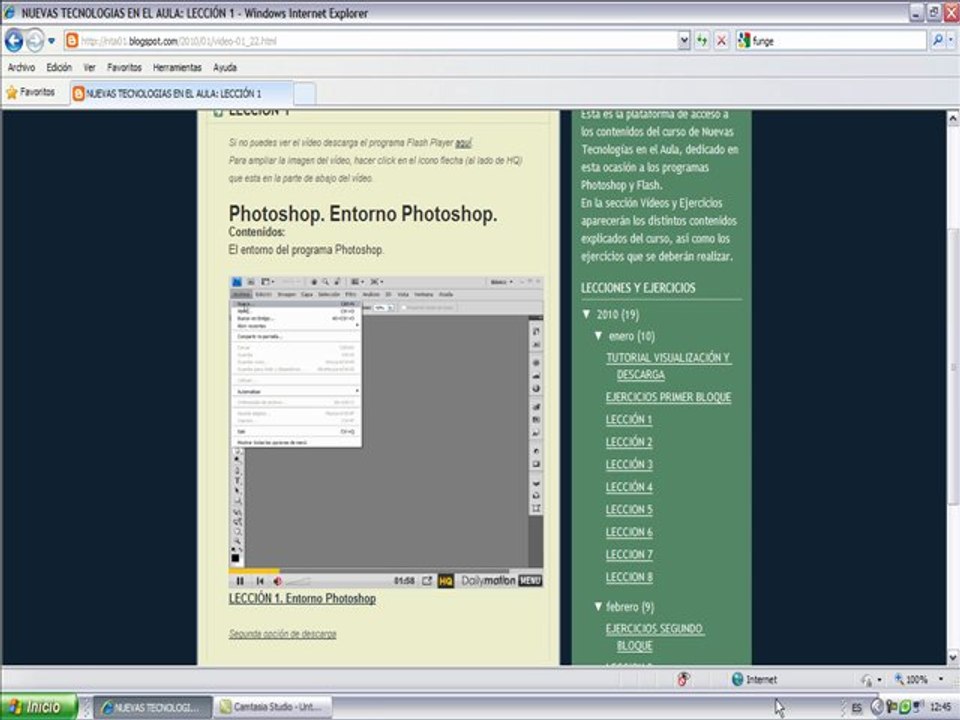
Task: Click the video thumbnail area
Action: (x=386, y=422)
